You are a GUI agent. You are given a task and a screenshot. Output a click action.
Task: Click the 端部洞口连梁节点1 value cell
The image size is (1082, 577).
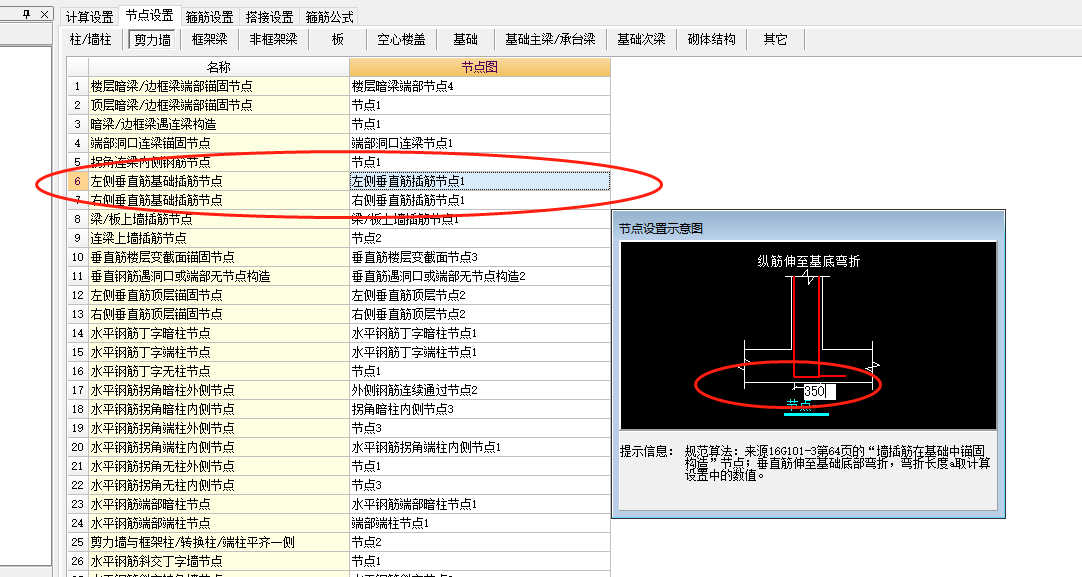[480, 143]
